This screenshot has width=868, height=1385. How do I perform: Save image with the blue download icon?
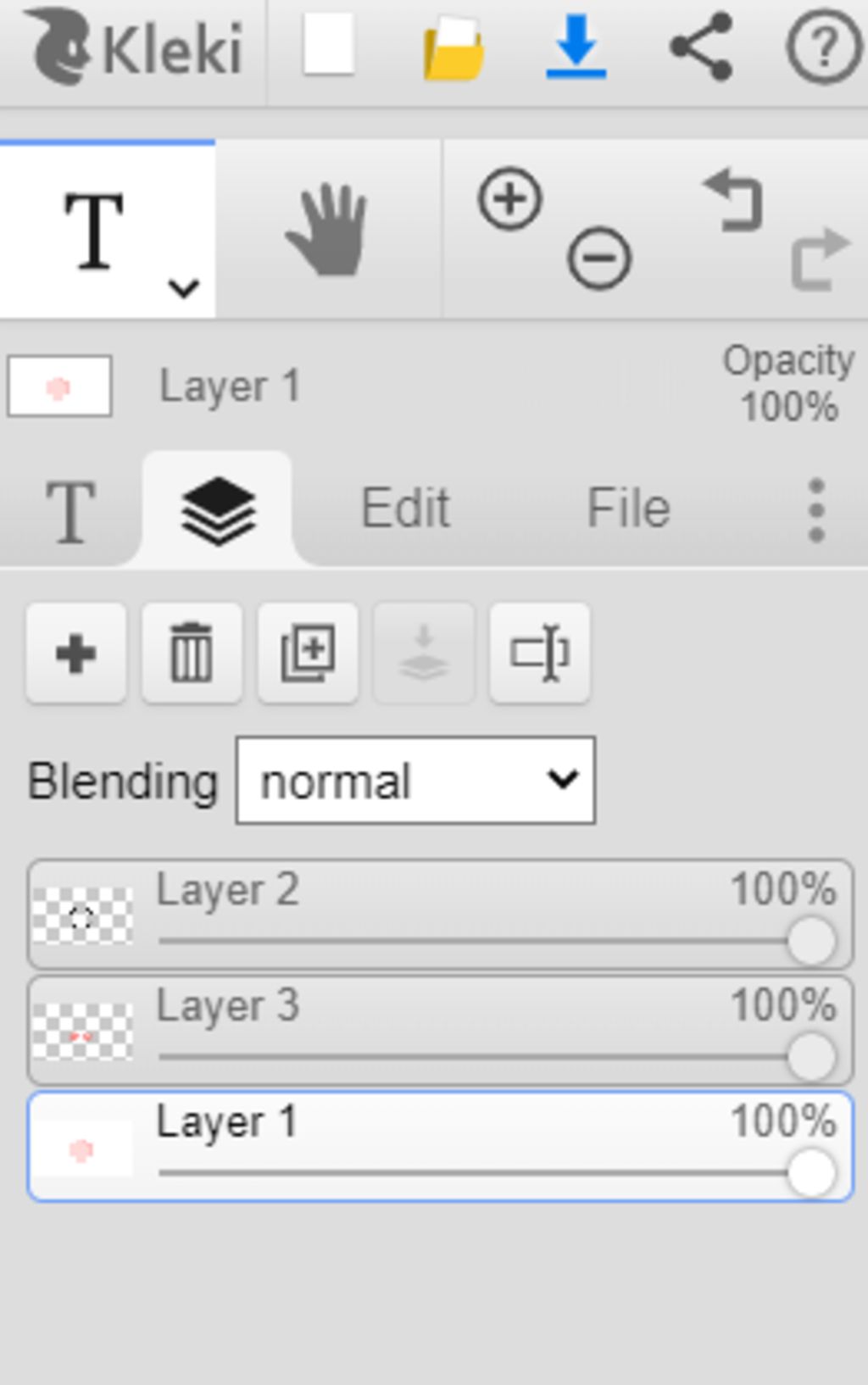tap(576, 46)
